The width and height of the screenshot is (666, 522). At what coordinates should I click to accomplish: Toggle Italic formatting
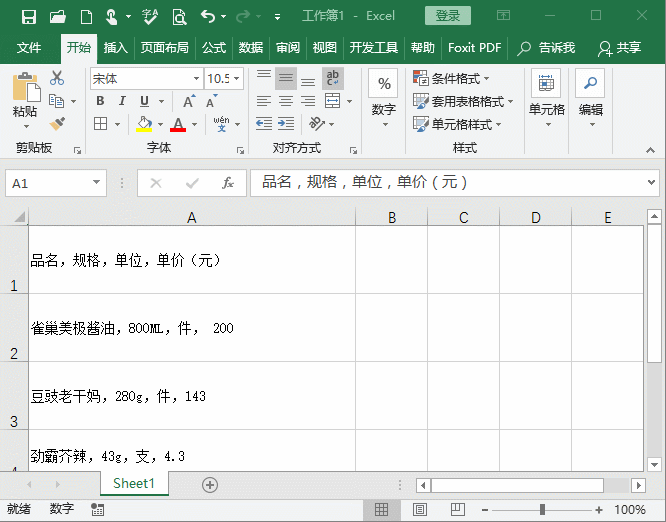pyautogui.click(x=122, y=101)
